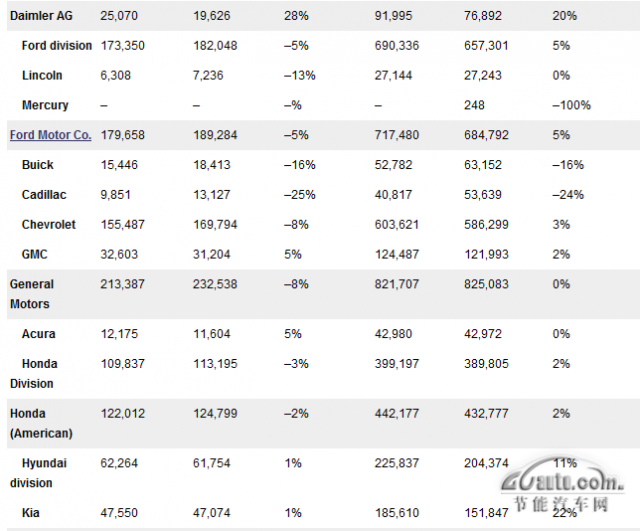The height and width of the screenshot is (531, 640).
Task: Open the Ford Motor Co. link
Action: coord(51,135)
